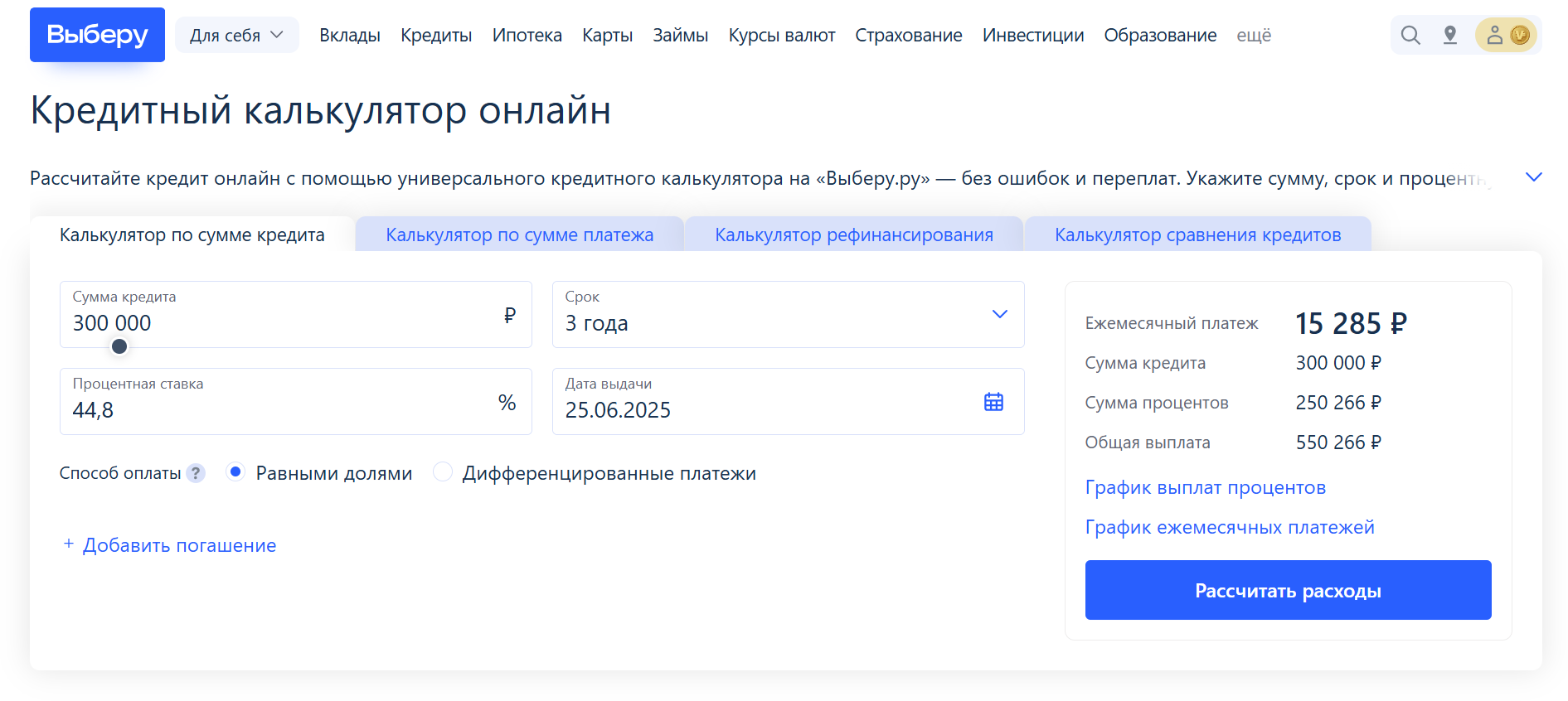
Task: Open Калькулятор сравнения кредитов tab
Action: pos(1197,235)
